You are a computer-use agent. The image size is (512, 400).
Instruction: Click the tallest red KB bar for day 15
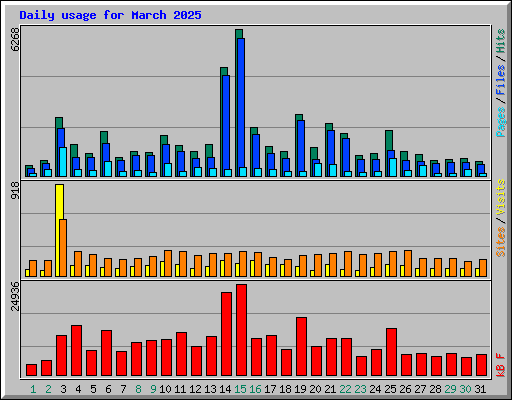click(x=241, y=330)
